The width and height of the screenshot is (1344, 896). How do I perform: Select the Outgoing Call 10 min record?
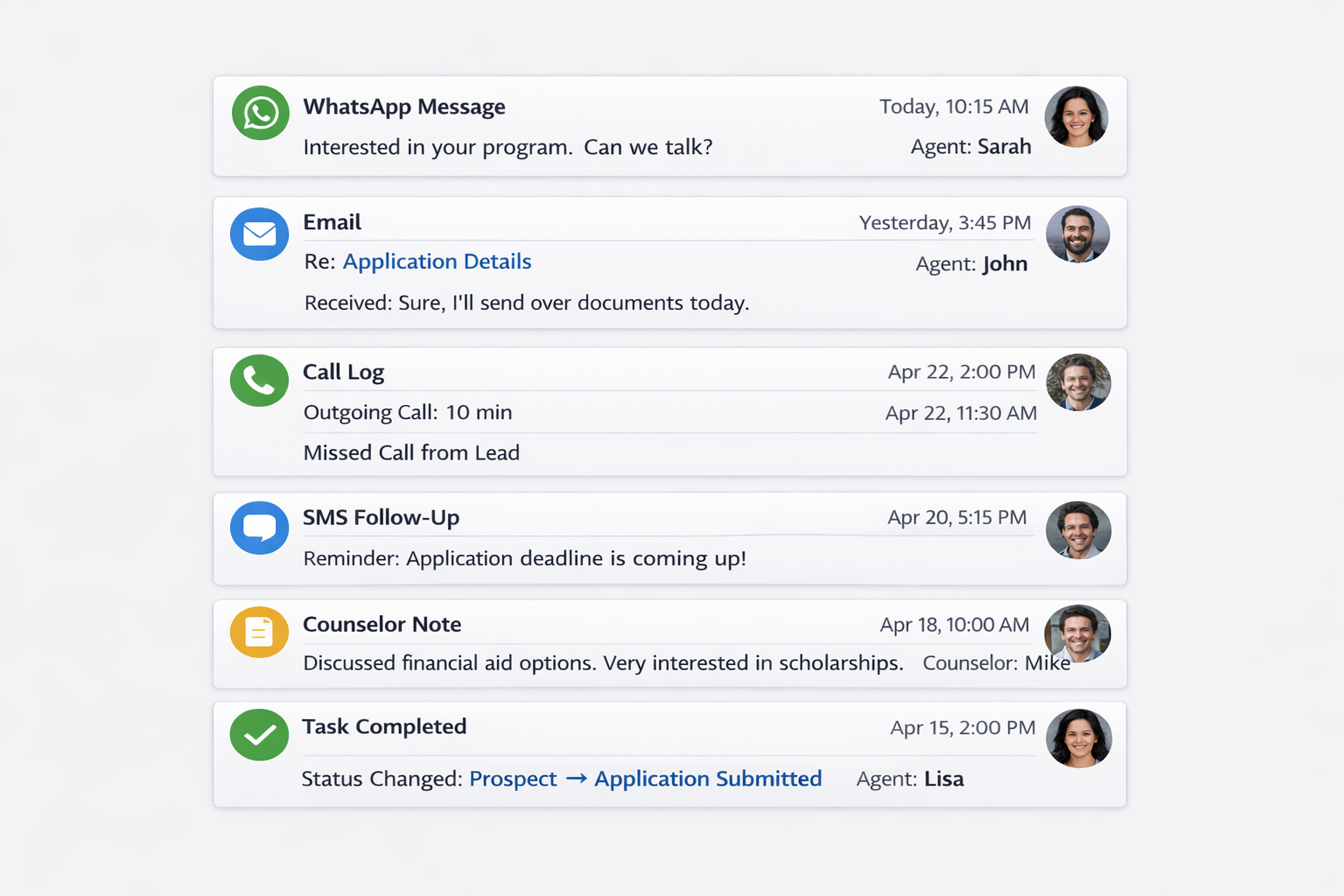click(x=408, y=412)
